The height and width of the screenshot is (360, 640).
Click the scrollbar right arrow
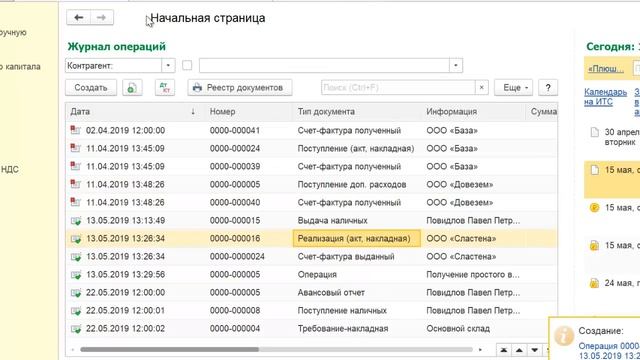[x=480, y=350]
